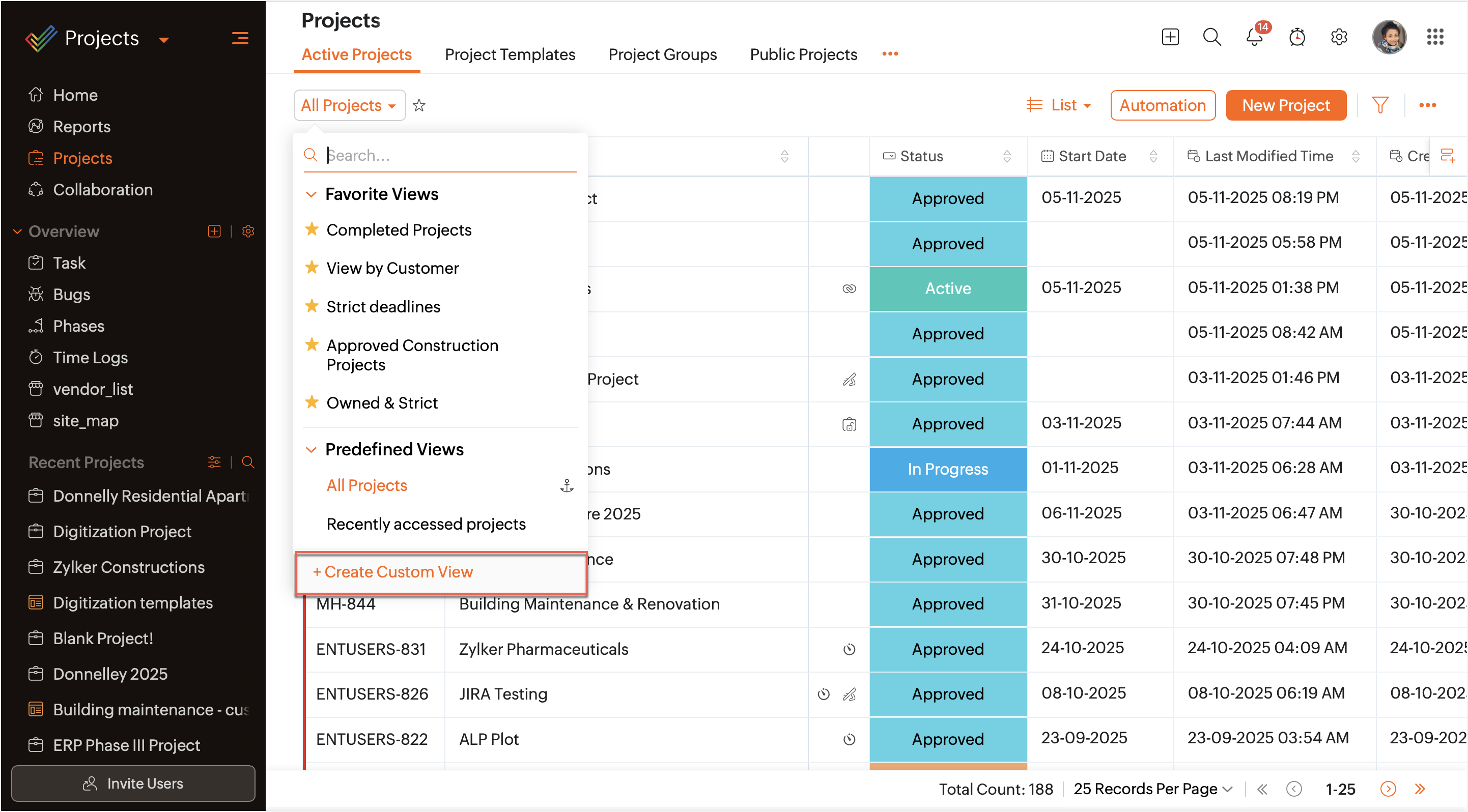Toggle the favorite star next to All Projects dropdown

coord(419,105)
